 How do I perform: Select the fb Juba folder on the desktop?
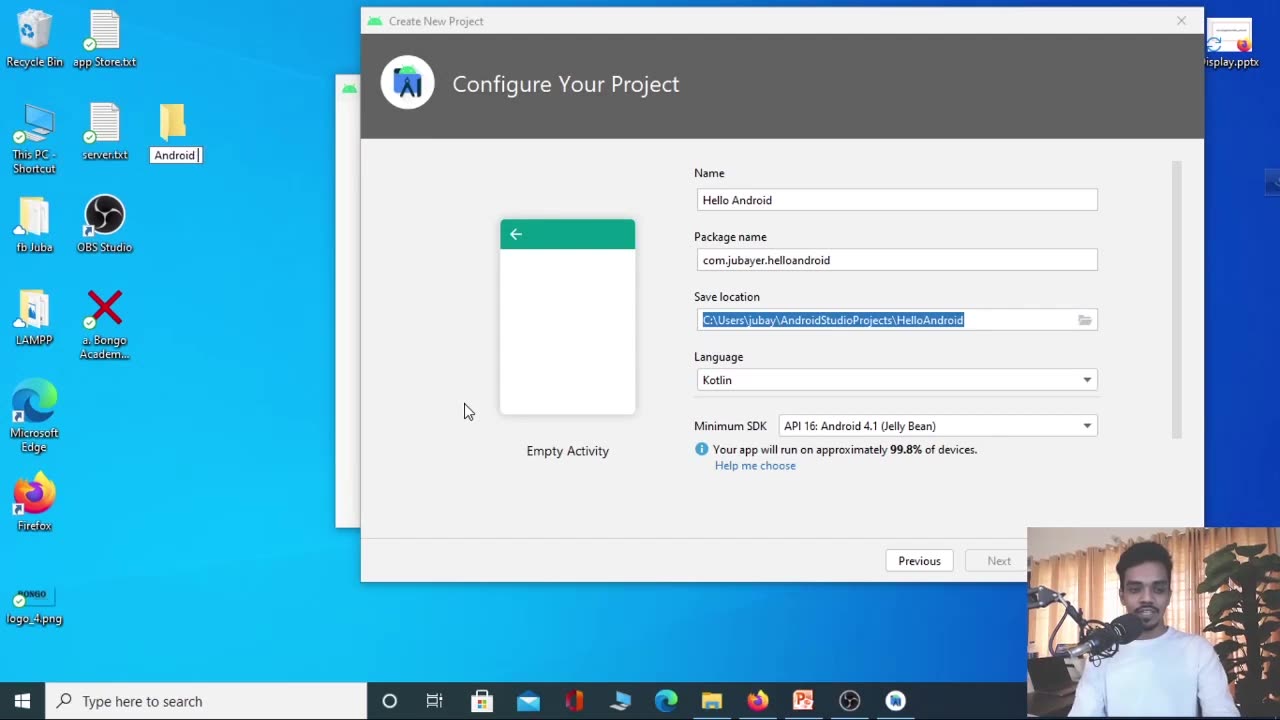(34, 224)
